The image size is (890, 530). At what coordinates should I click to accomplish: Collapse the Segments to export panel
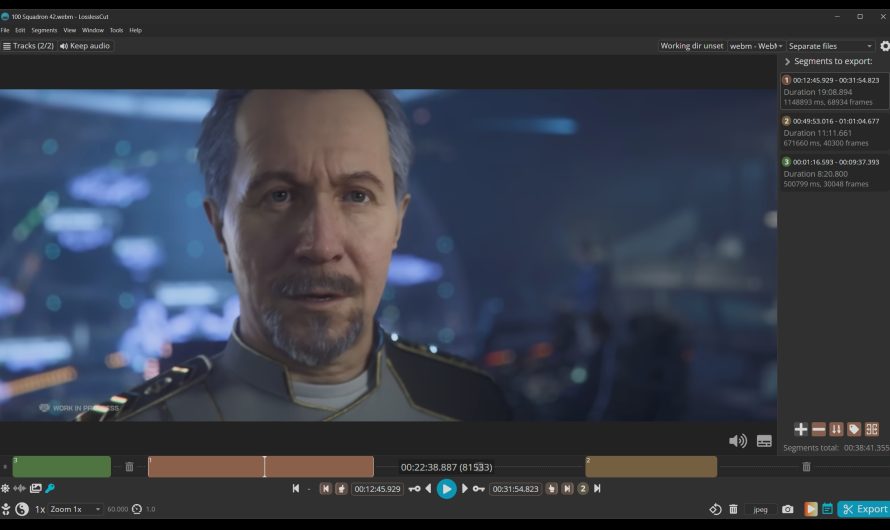click(x=787, y=62)
